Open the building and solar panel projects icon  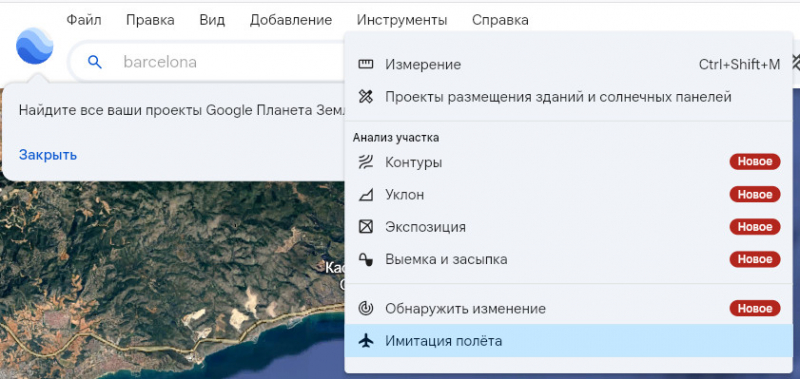(x=366, y=97)
